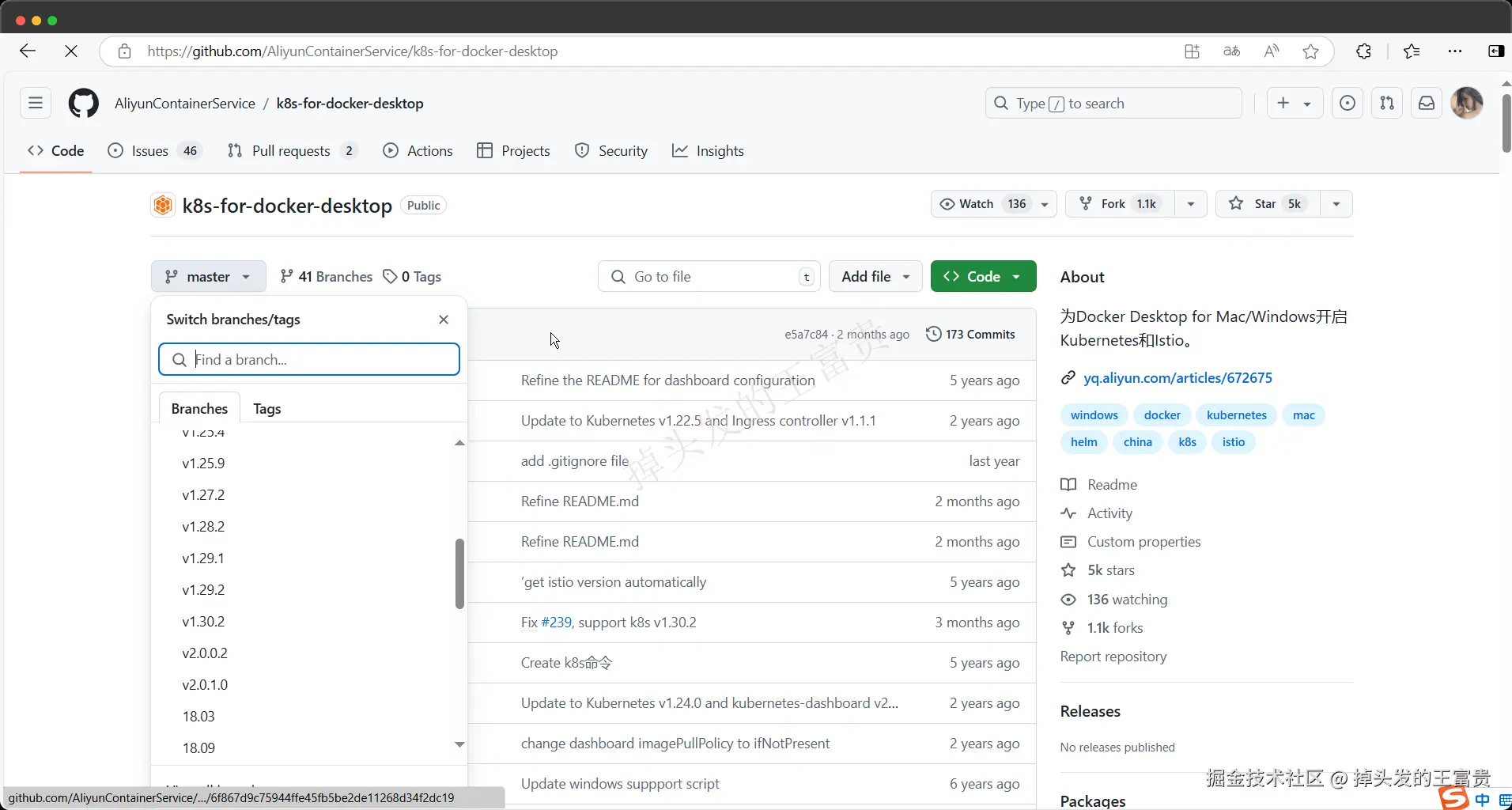The height and width of the screenshot is (810, 1512).
Task: Expand the Star lists dropdown arrow
Action: pyautogui.click(x=1336, y=204)
